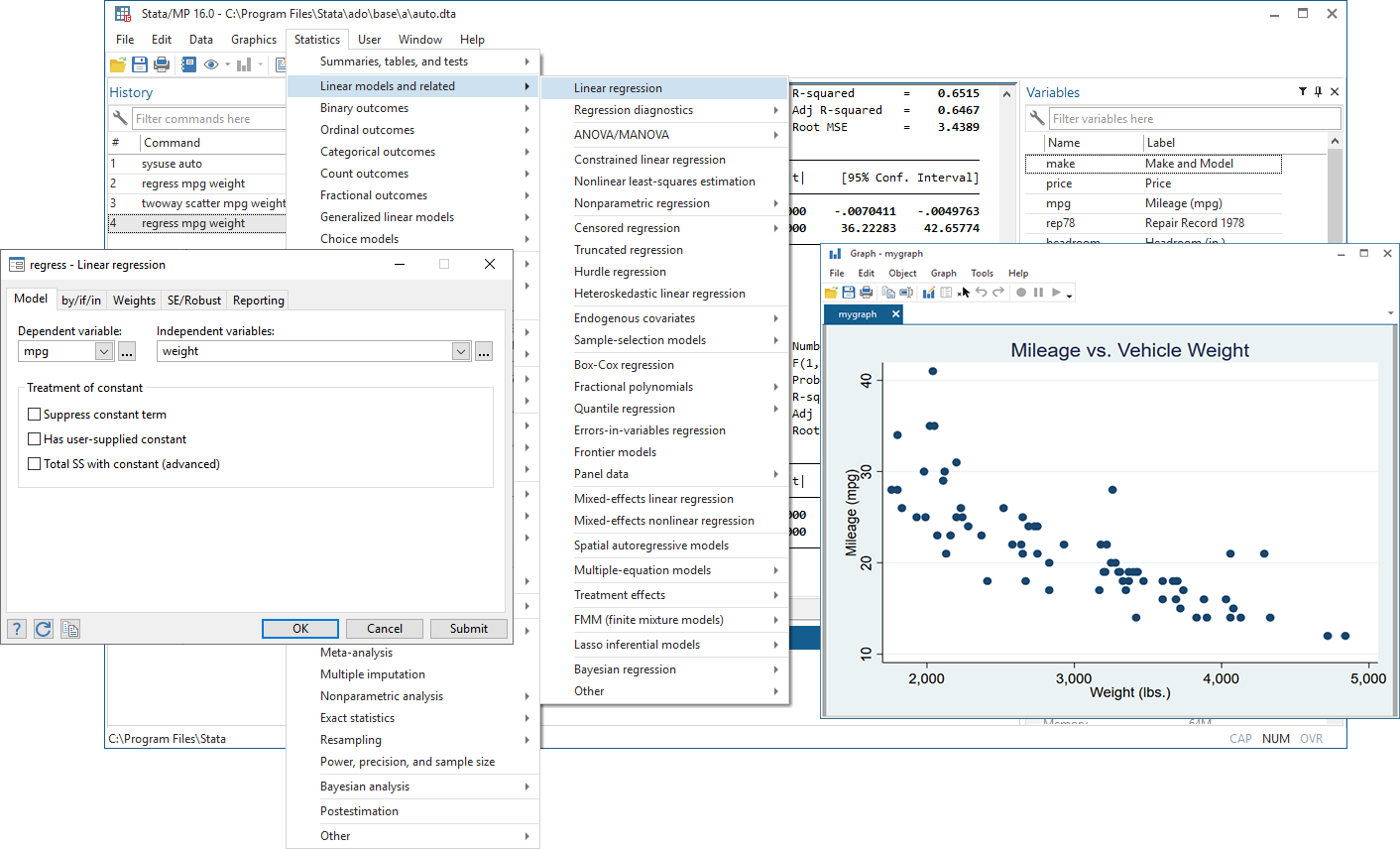Viewport: 1400px width, 849px height.
Task: Open the Independent variables weight dropdown
Action: pyautogui.click(x=461, y=351)
